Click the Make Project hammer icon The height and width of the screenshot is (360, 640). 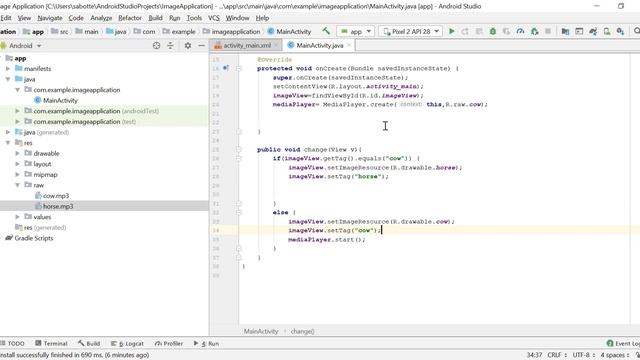pos(326,31)
